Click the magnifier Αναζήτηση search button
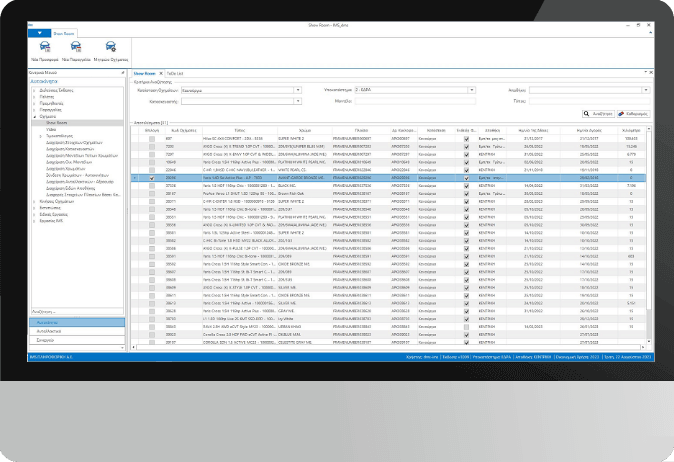 click(x=598, y=113)
